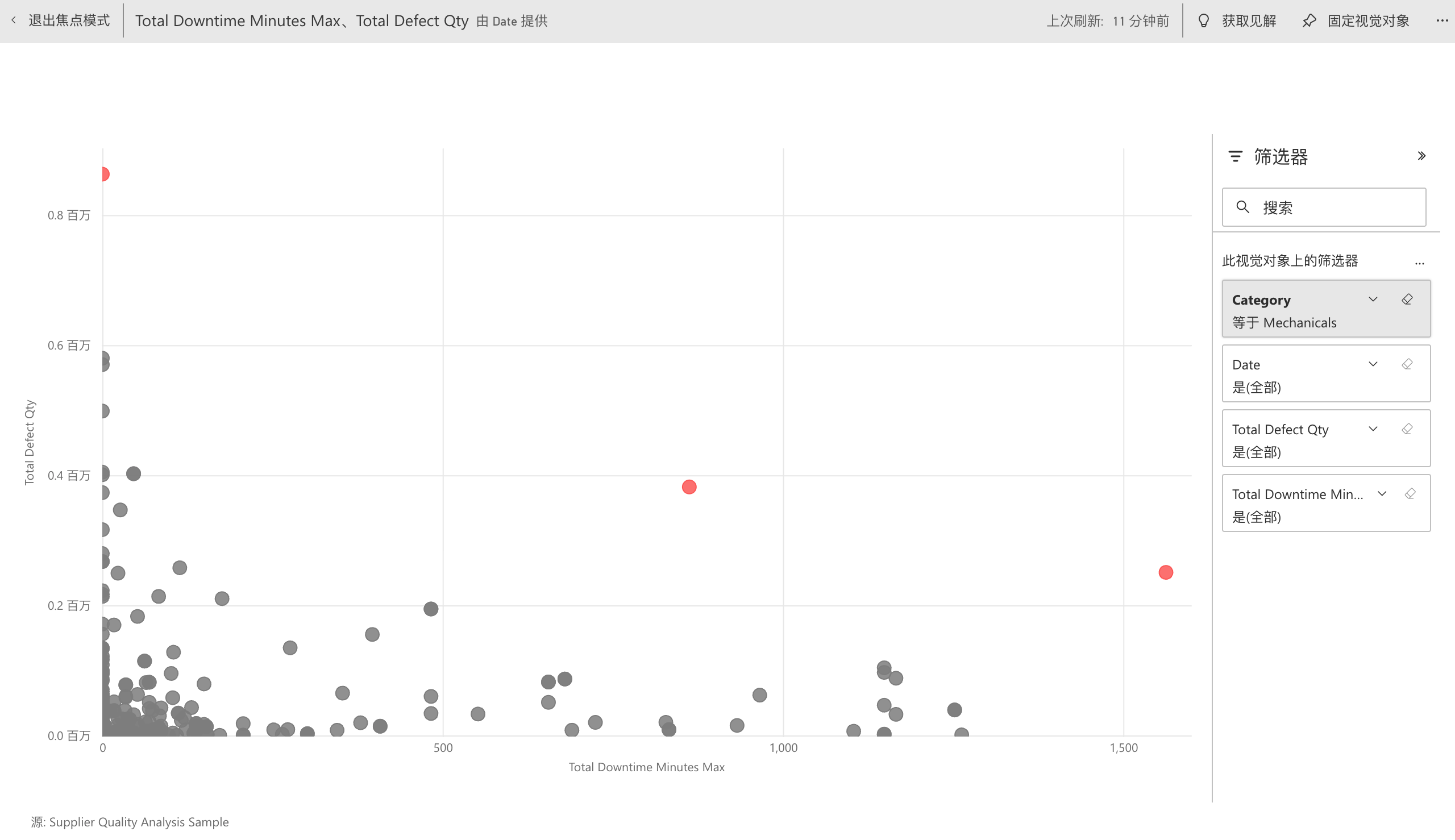The height and width of the screenshot is (840, 1455).
Task: Click the back chevron to exit focus mode
Action: 14,21
